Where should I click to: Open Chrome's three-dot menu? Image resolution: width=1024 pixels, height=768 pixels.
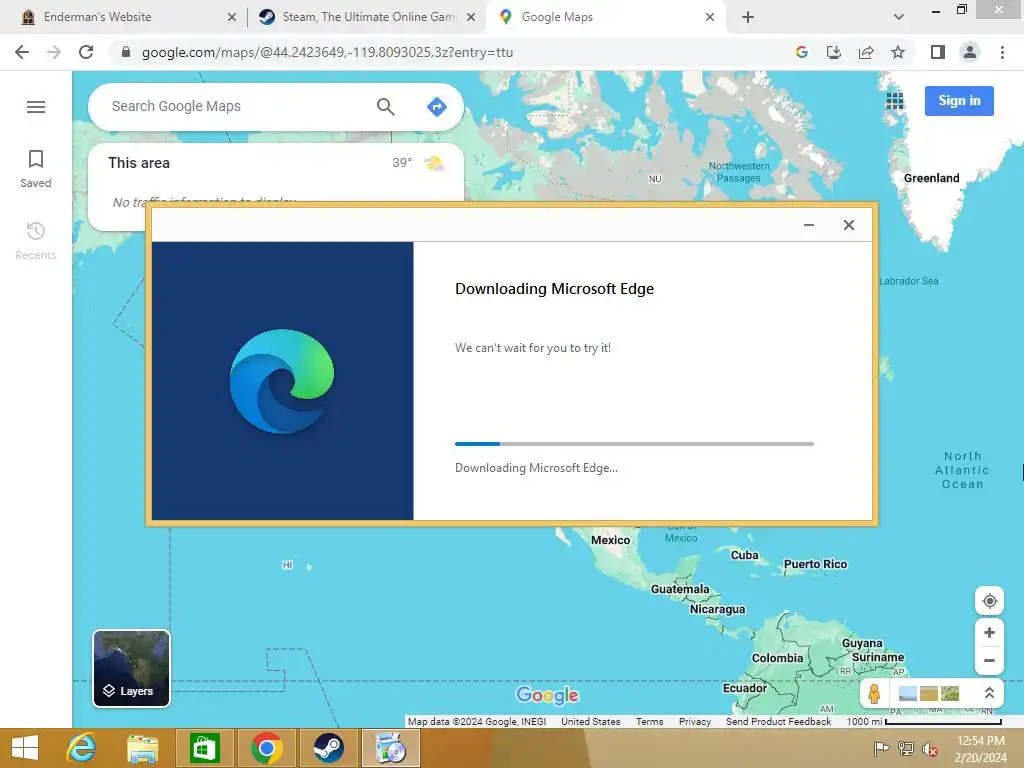pos(1002,52)
